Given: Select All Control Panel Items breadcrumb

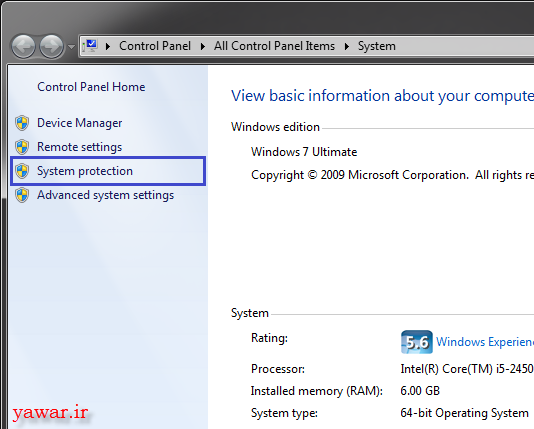Looking at the screenshot, I should [x=274, y=46].
